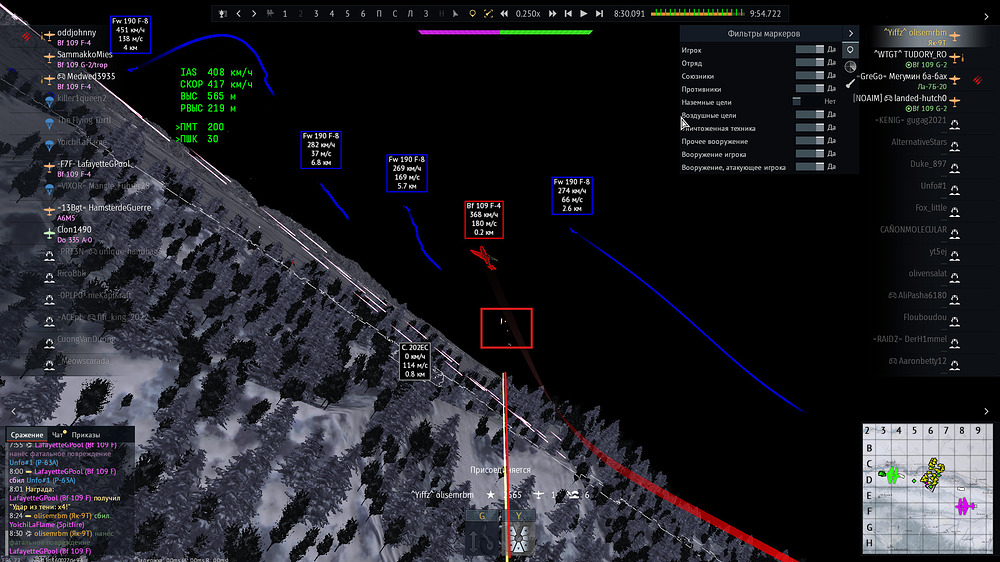Screen dimensions: 1000x562
Task: Click parachute icon next to killer1queen2
Action: pyautogui.click(x=49, y=101)
